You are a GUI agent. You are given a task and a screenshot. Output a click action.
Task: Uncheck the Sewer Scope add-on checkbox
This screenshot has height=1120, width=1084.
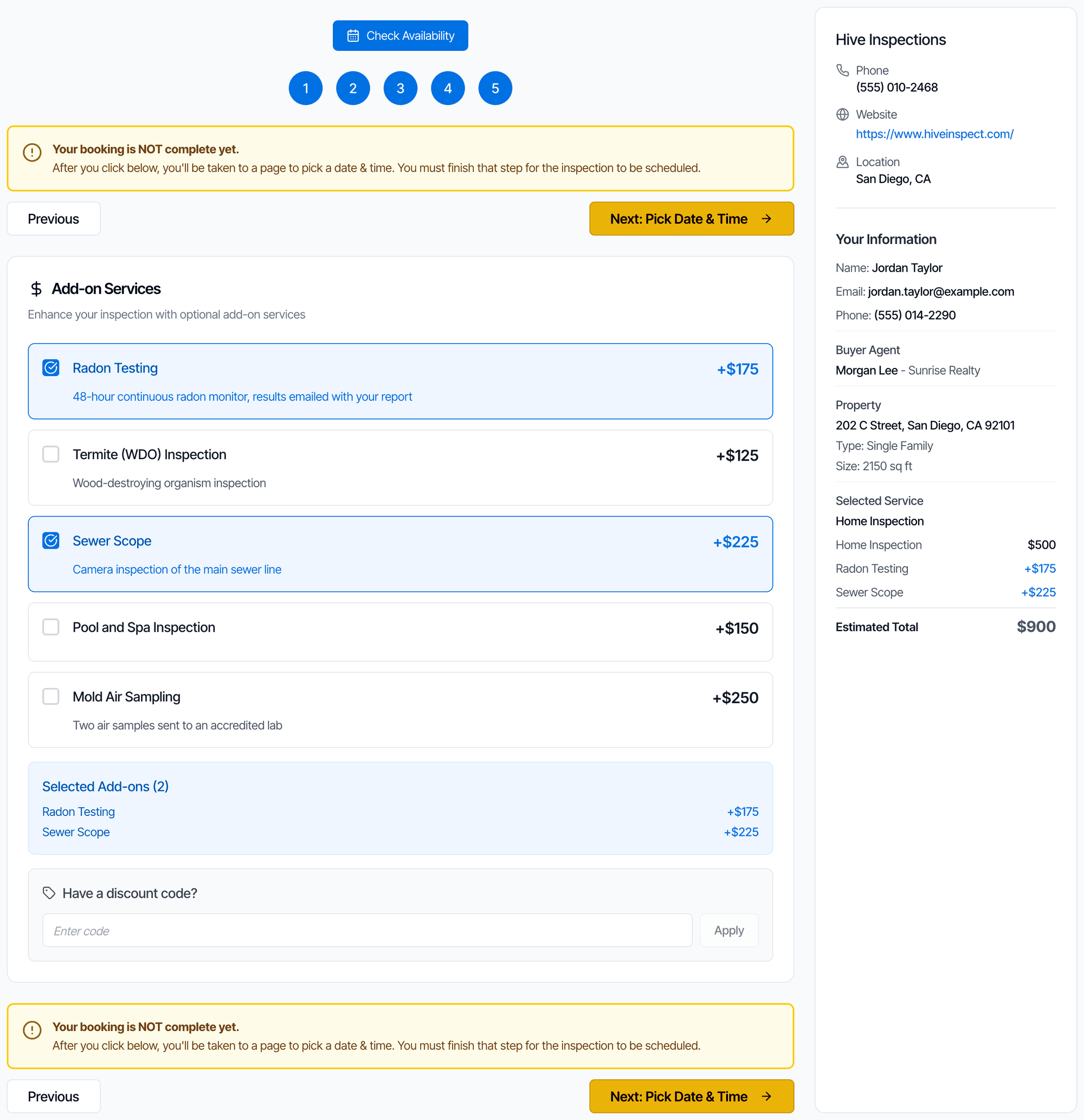point(51,540)
